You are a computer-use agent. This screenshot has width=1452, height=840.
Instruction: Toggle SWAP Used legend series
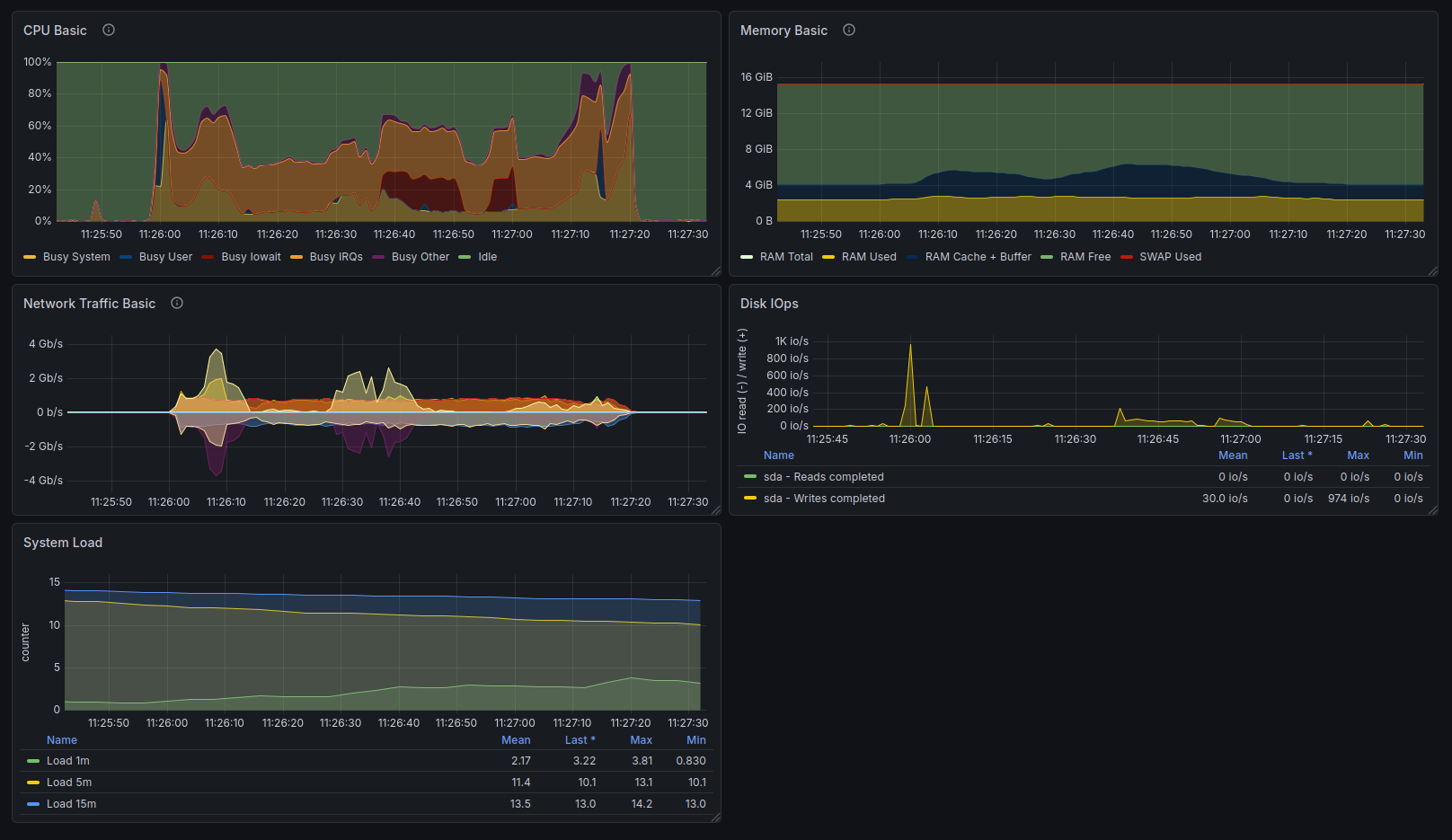click(1170, 257)
